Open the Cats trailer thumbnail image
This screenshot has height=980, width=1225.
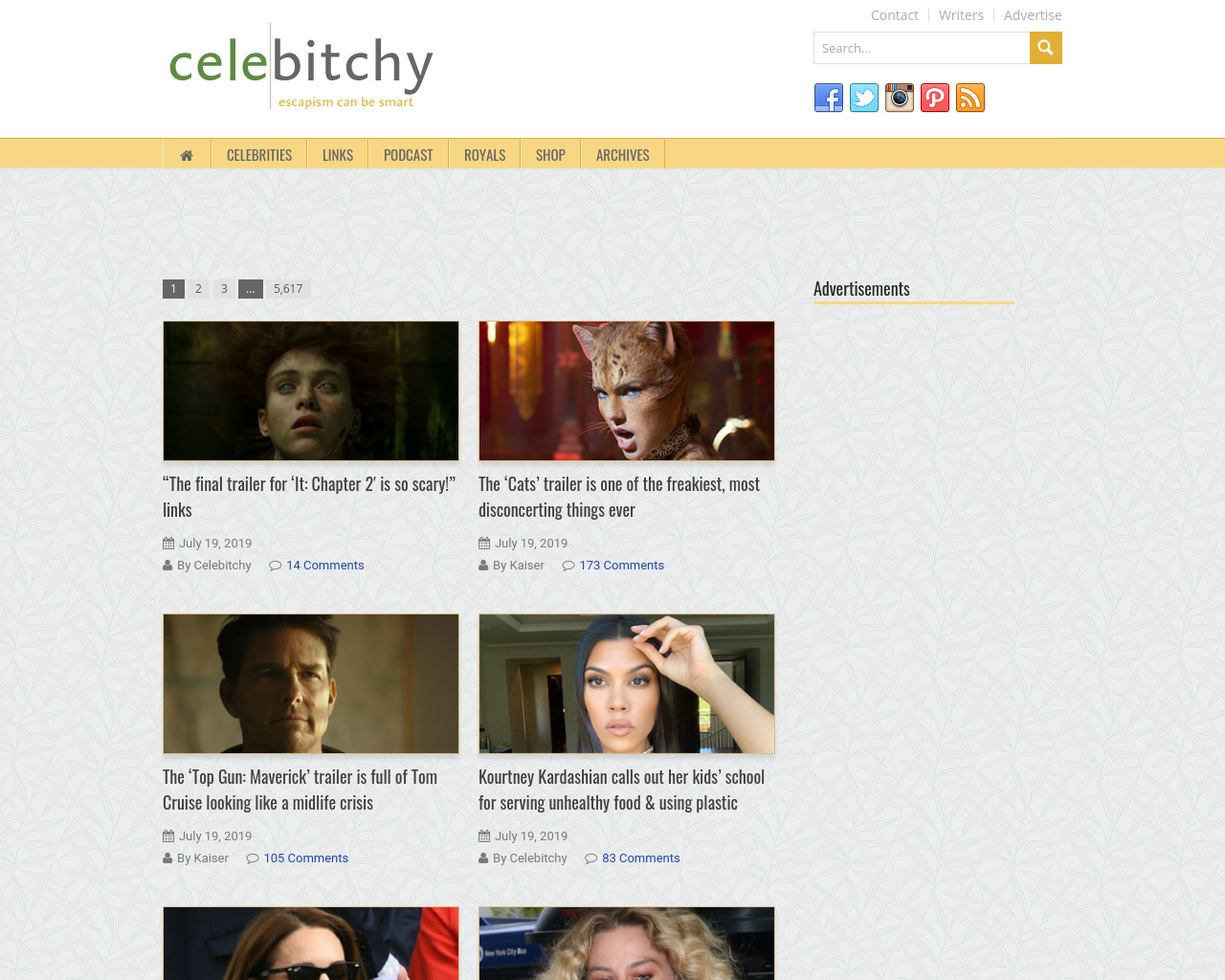(627, 390)
